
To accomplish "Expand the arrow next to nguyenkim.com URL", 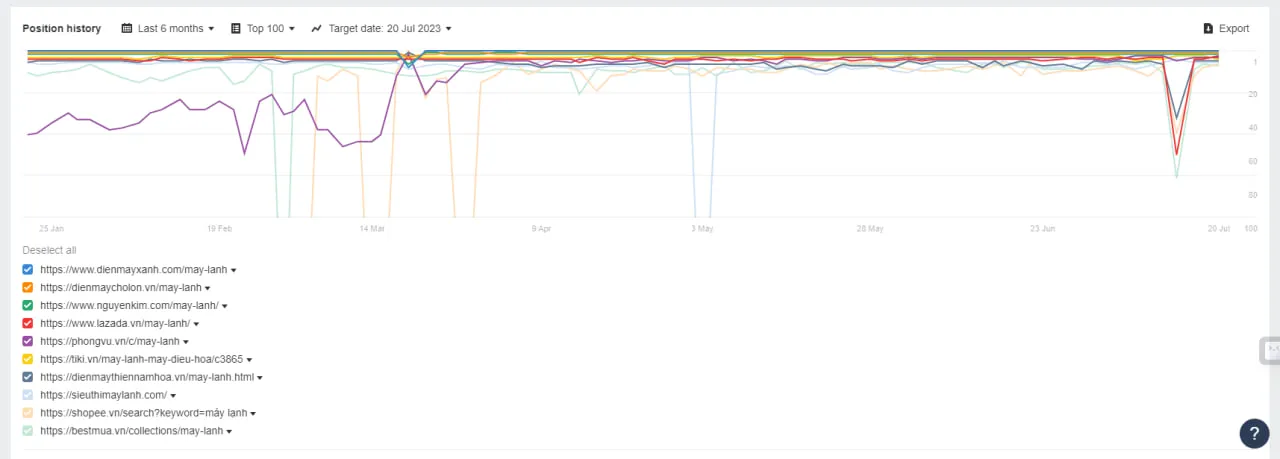I will (x=226, y=306).
